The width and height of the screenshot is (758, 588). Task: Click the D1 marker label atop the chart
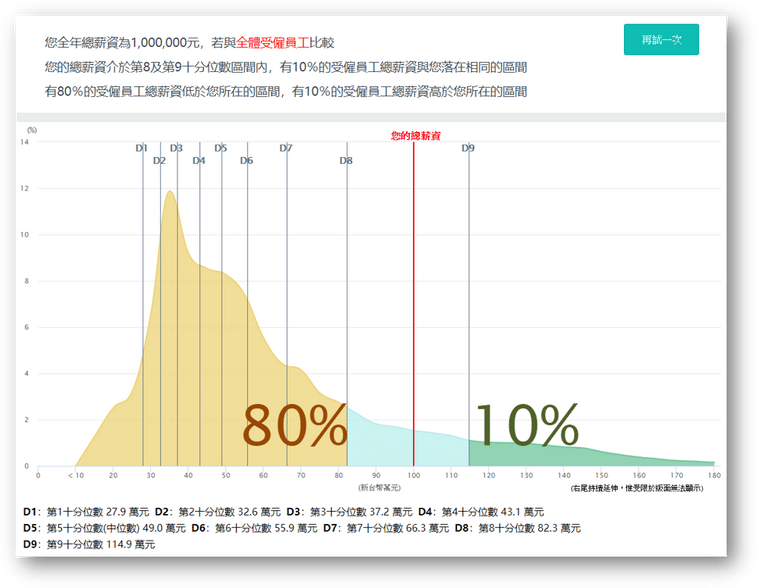tap(142, 148)
